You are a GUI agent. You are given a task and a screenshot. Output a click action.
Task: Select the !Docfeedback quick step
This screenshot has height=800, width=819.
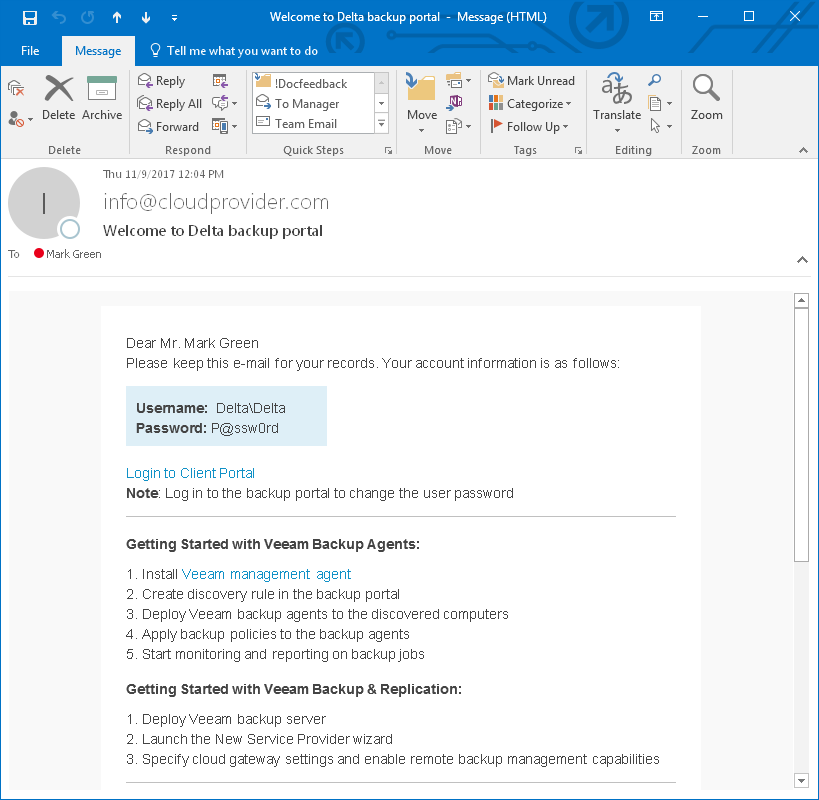[x=313, y=83]
